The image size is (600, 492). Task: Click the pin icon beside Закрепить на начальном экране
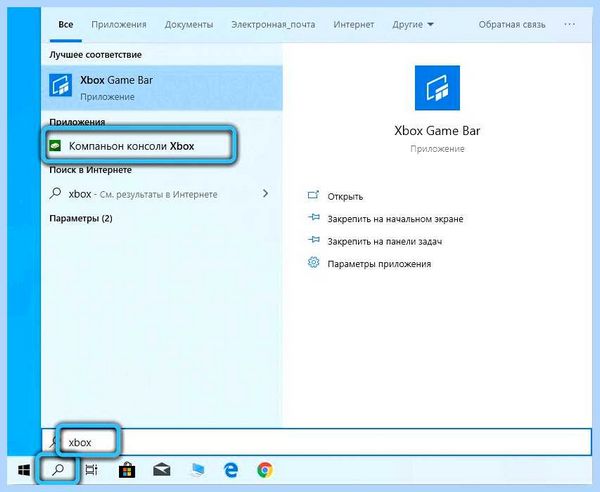314,217
